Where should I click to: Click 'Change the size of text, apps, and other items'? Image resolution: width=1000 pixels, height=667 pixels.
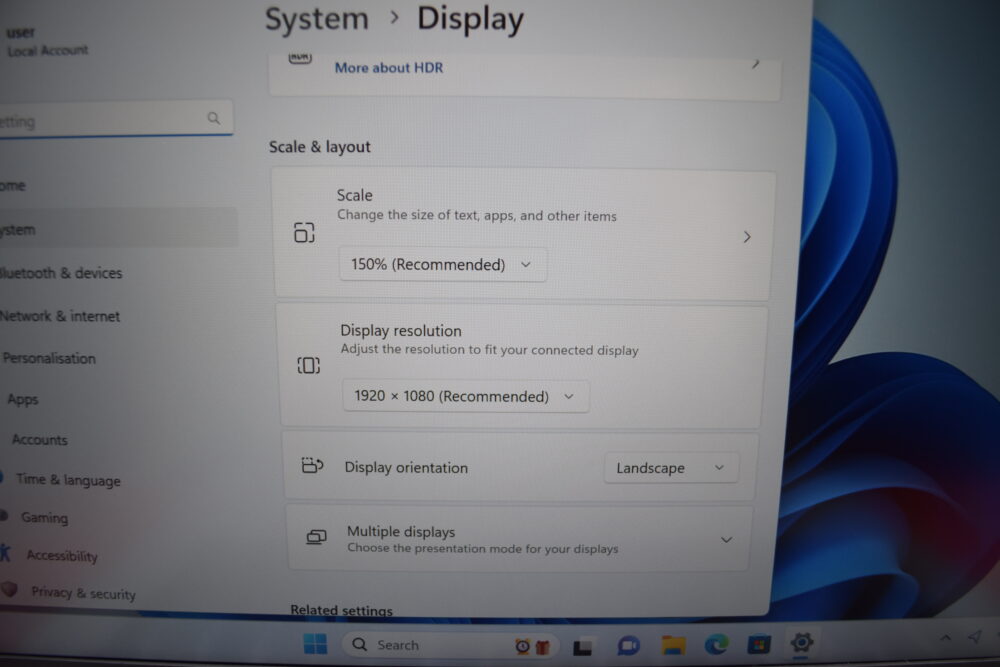477,216
